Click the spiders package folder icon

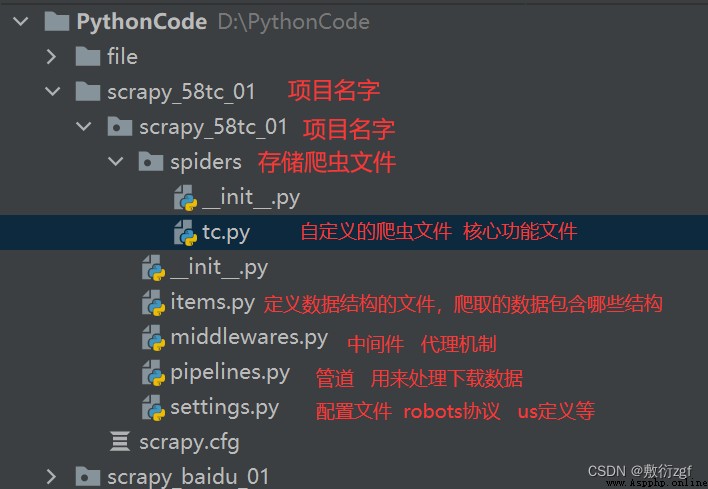151,162
